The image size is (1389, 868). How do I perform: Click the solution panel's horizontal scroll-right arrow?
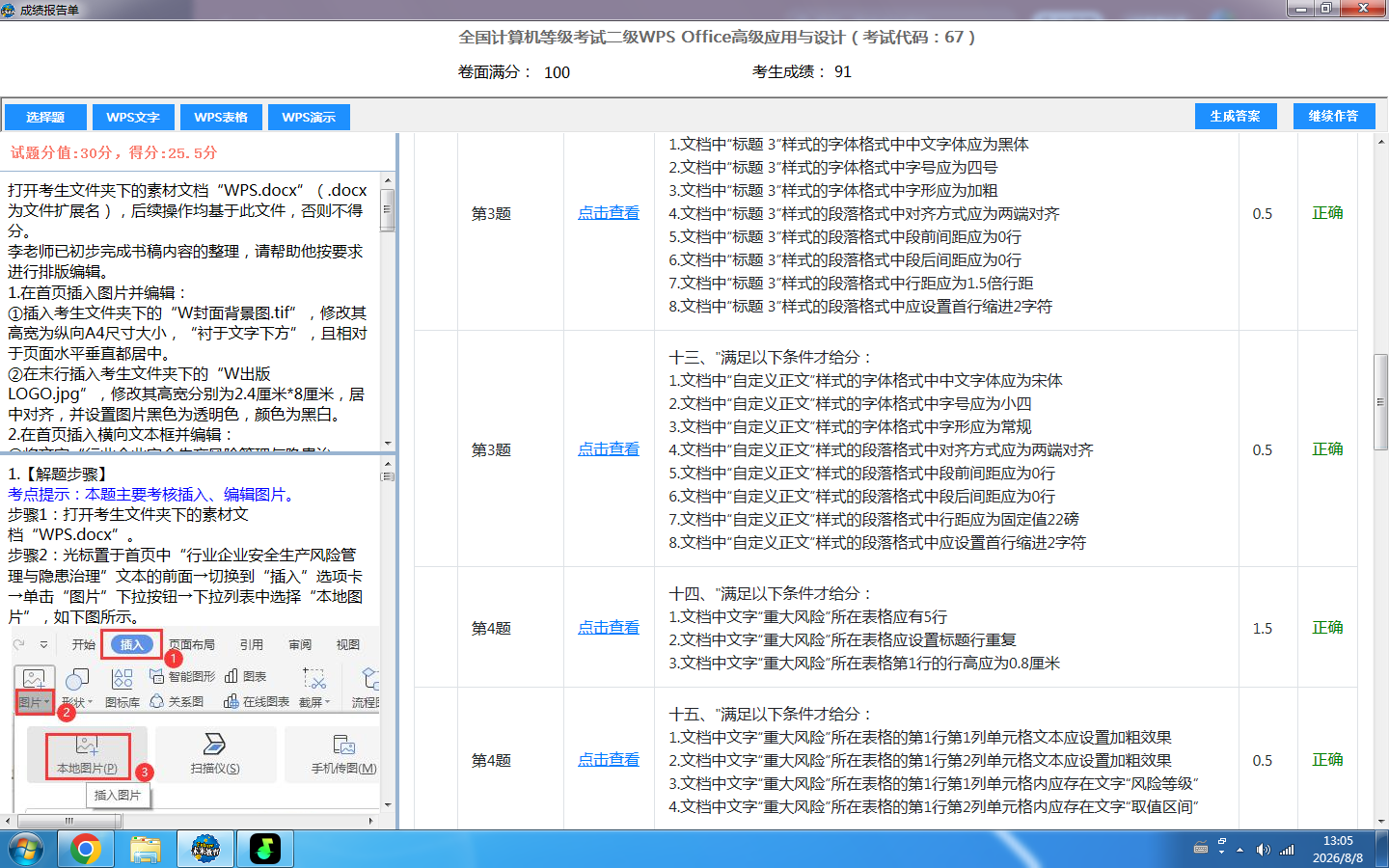(371, 821)
